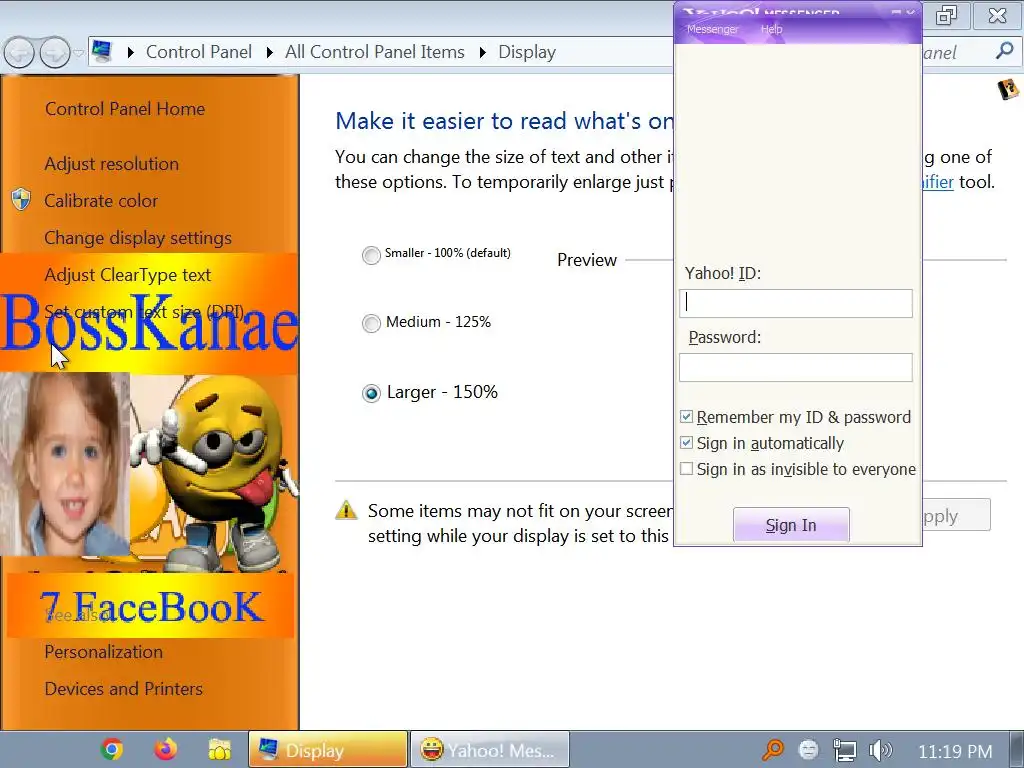Click the computer icon in the address bar
Image resolution: width=1024 pixels, height=768 pixels.
pos(102,51)
